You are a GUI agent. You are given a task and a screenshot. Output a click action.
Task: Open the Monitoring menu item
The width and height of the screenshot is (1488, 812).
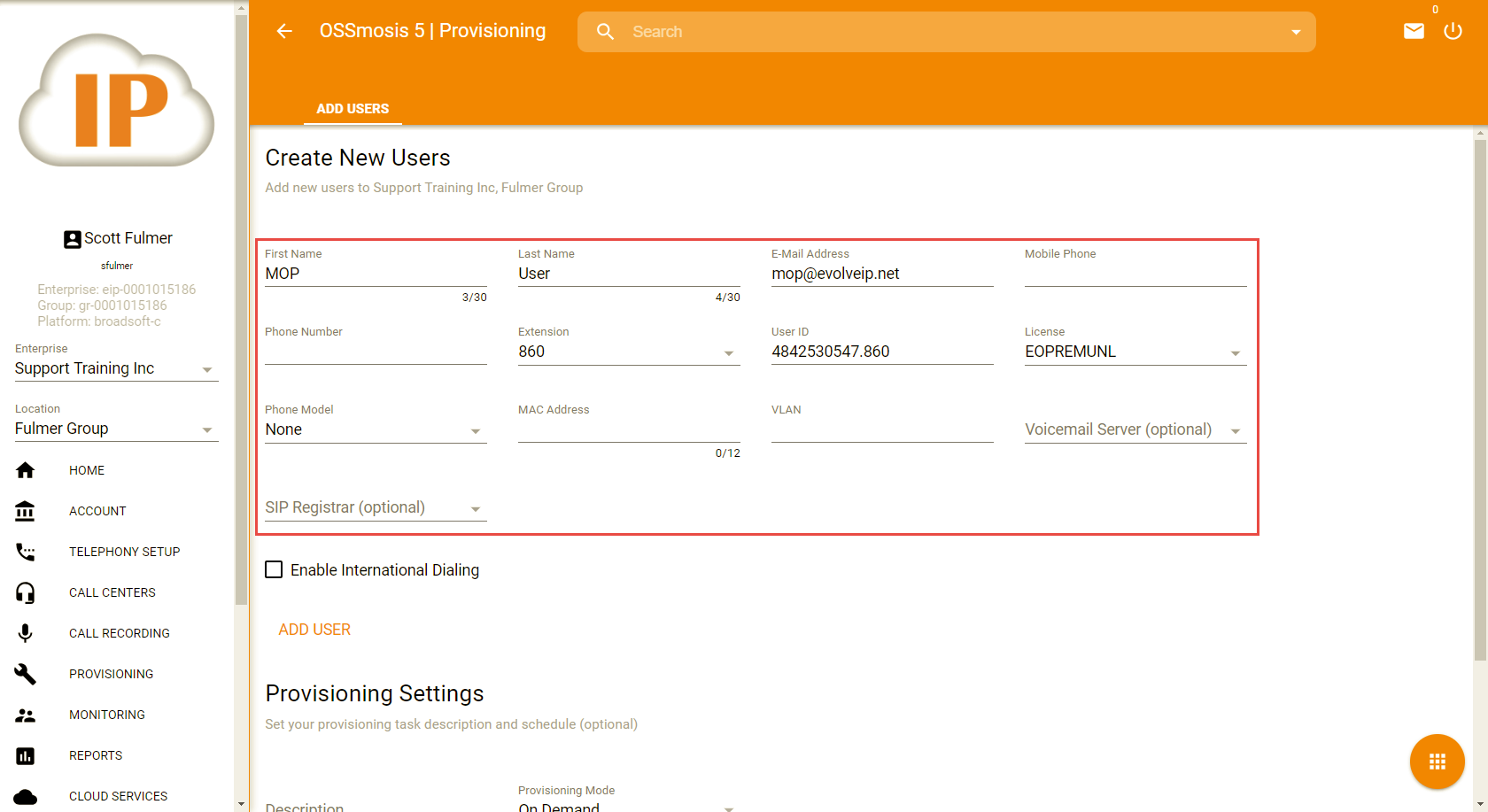click(x=107, y=715)
